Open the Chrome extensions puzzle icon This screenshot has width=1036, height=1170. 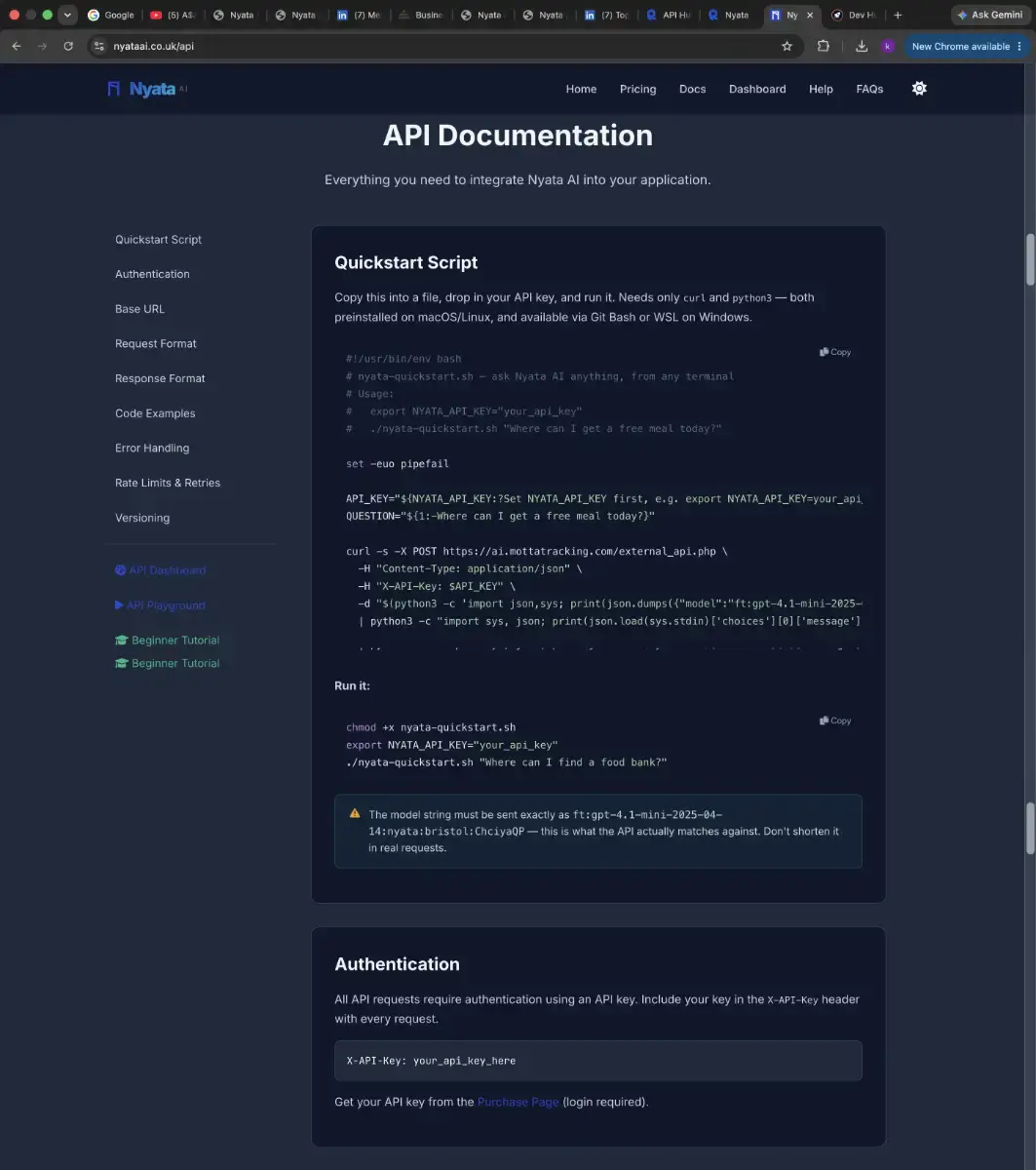[824, 46]
